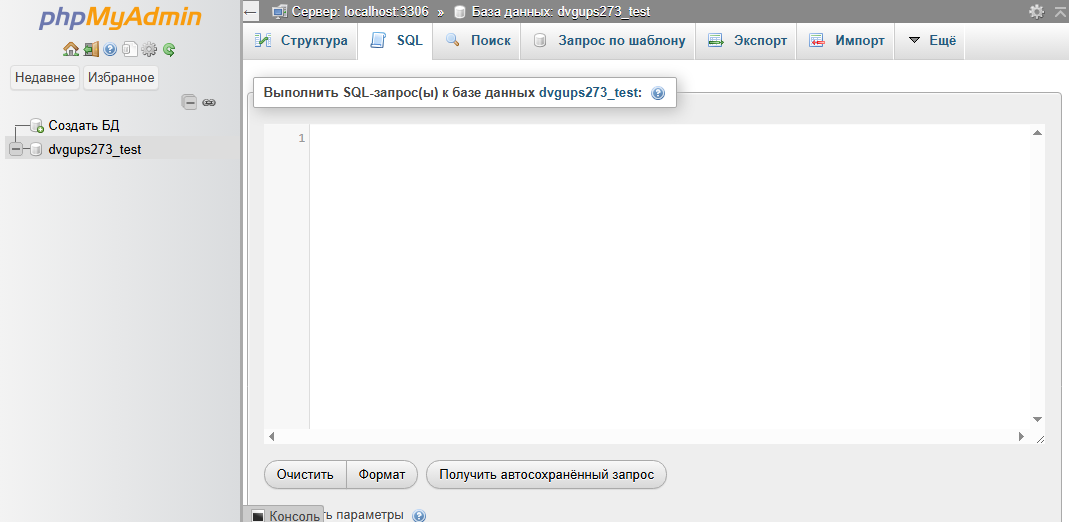Select the SQL tab

pos(396,40)
